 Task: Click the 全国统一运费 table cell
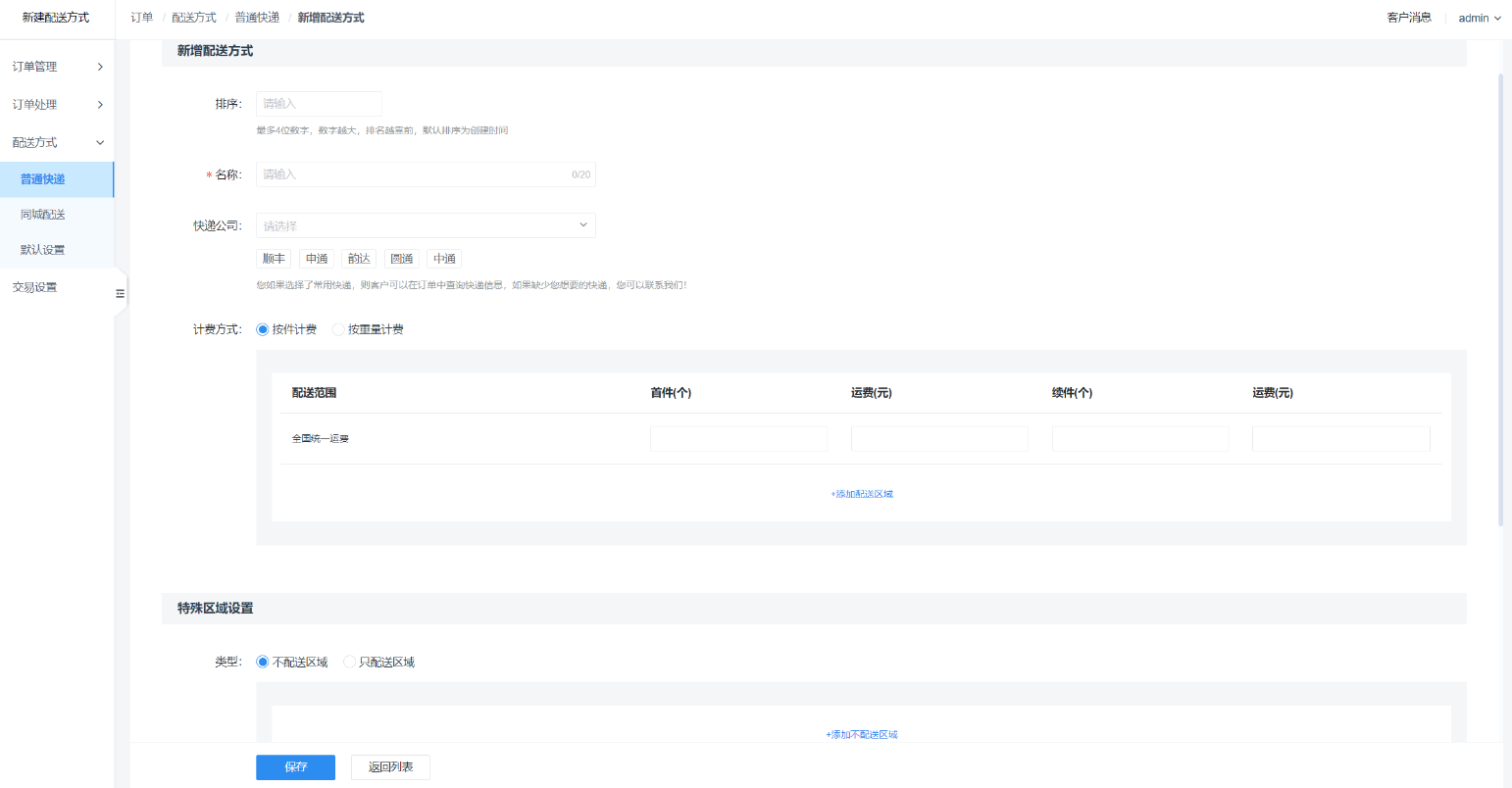pyautogui.click(x=321, y=439)
